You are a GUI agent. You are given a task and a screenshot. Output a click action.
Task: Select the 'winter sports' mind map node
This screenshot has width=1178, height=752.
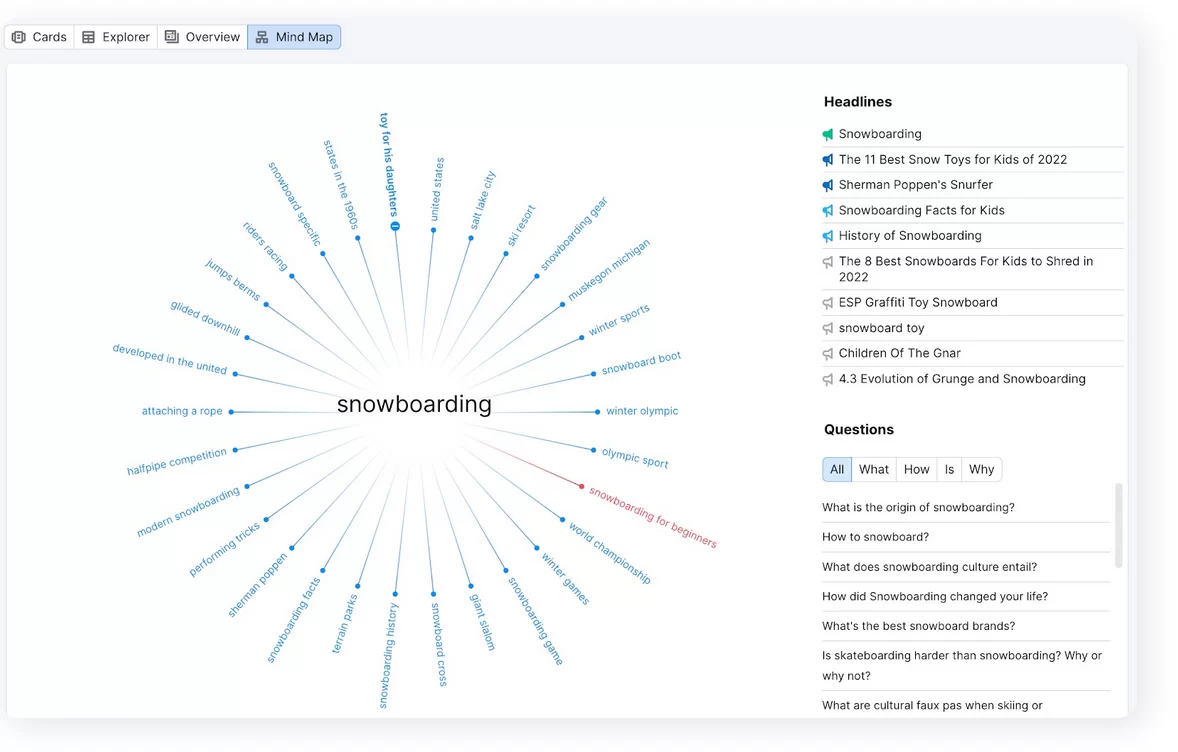pyautogui.click(x=619, y=320)
